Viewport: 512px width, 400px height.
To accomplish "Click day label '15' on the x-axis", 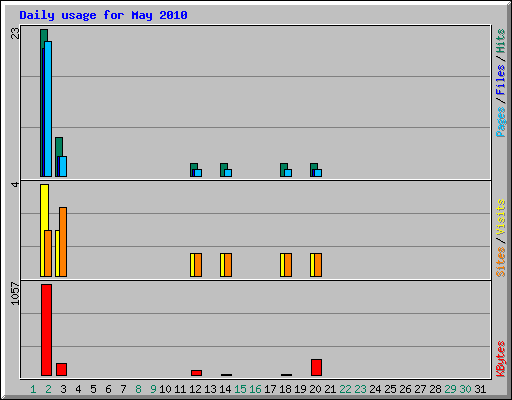I will click(240, 389).
